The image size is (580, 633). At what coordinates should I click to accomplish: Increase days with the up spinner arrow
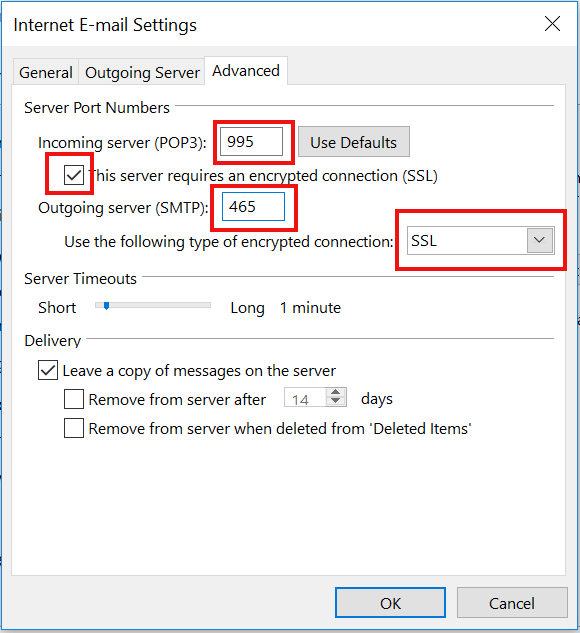pos(335,392)
